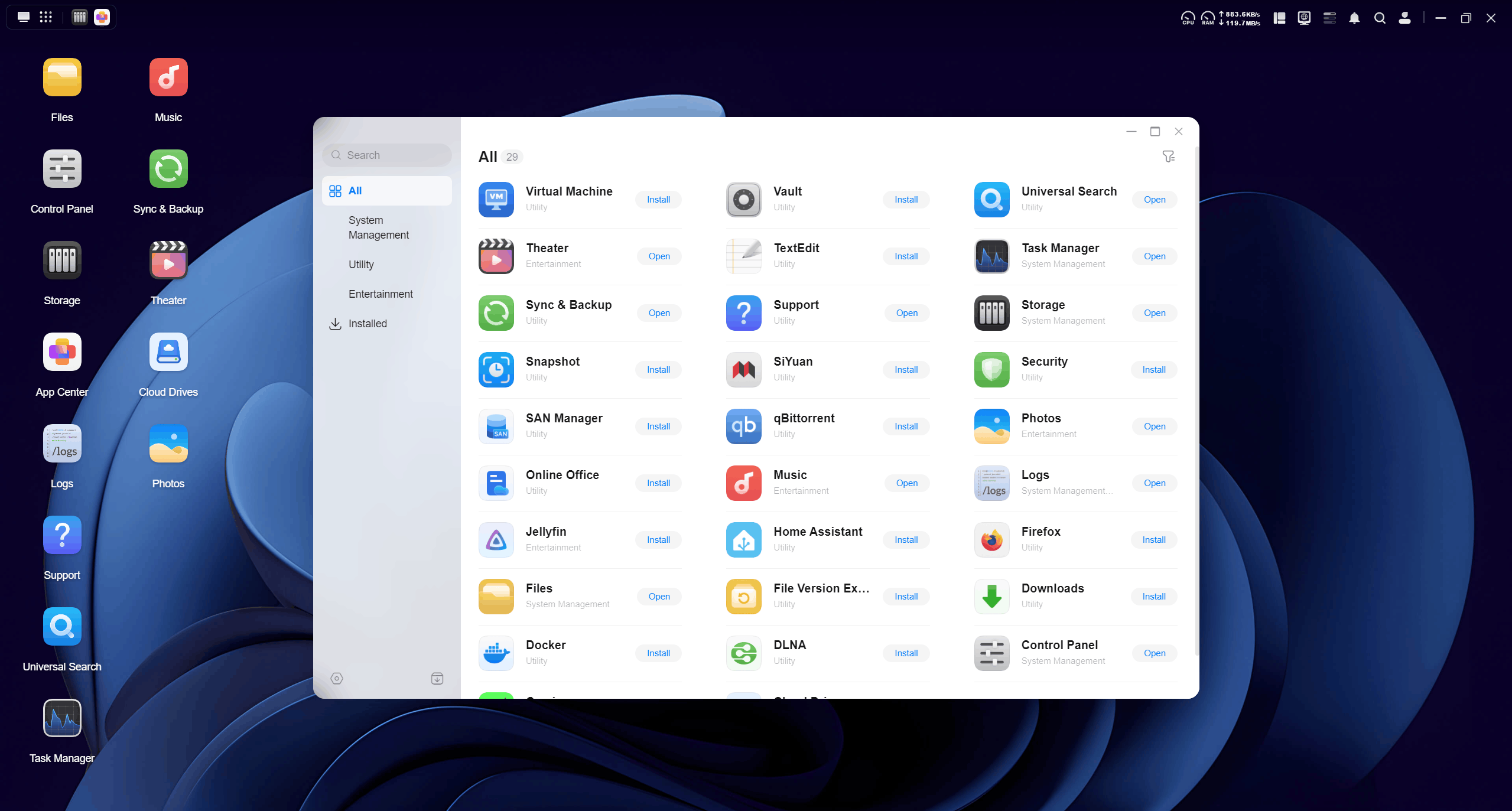
Task: Switch to the Installed apps list
Action: point(367,324)
